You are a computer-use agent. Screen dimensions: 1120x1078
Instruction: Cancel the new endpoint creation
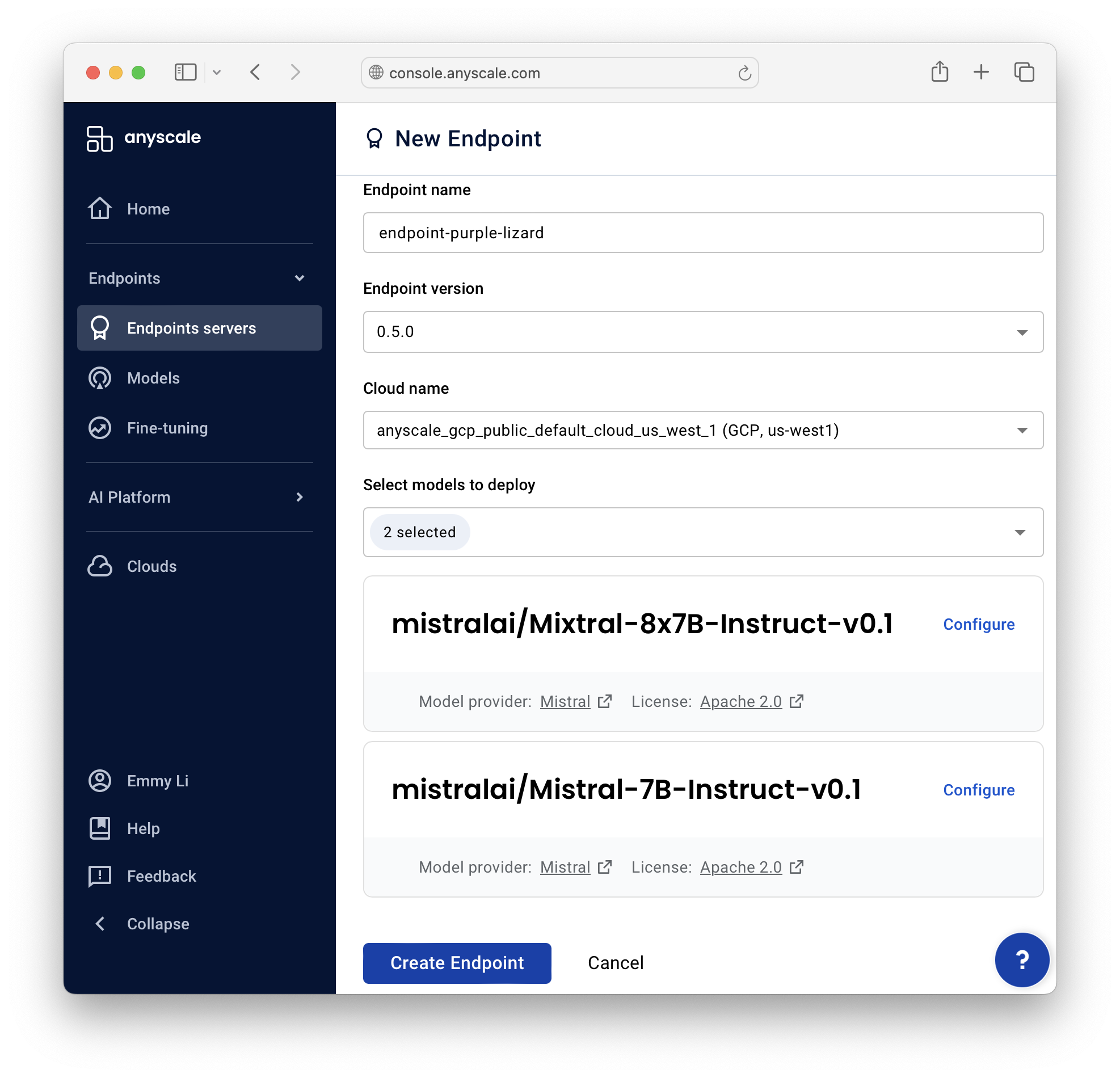point(616,963)
